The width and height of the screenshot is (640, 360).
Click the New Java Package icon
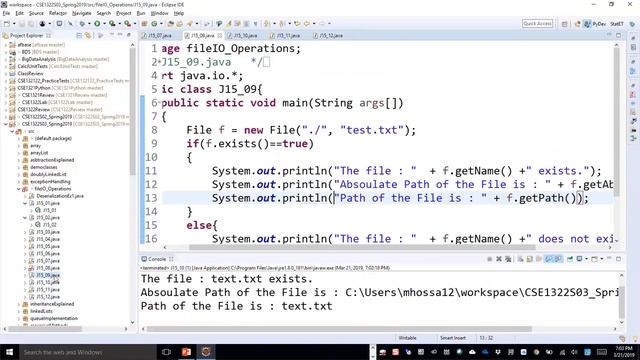144,24
